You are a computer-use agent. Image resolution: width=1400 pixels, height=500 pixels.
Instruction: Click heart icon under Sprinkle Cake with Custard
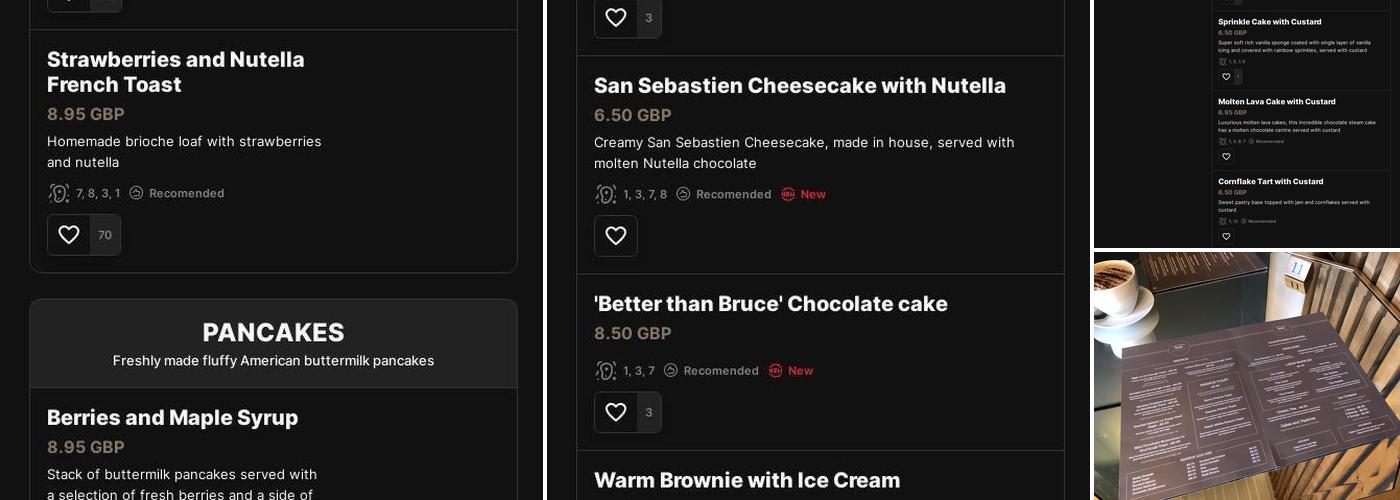pyautogui.click(x=1226, y=77)
